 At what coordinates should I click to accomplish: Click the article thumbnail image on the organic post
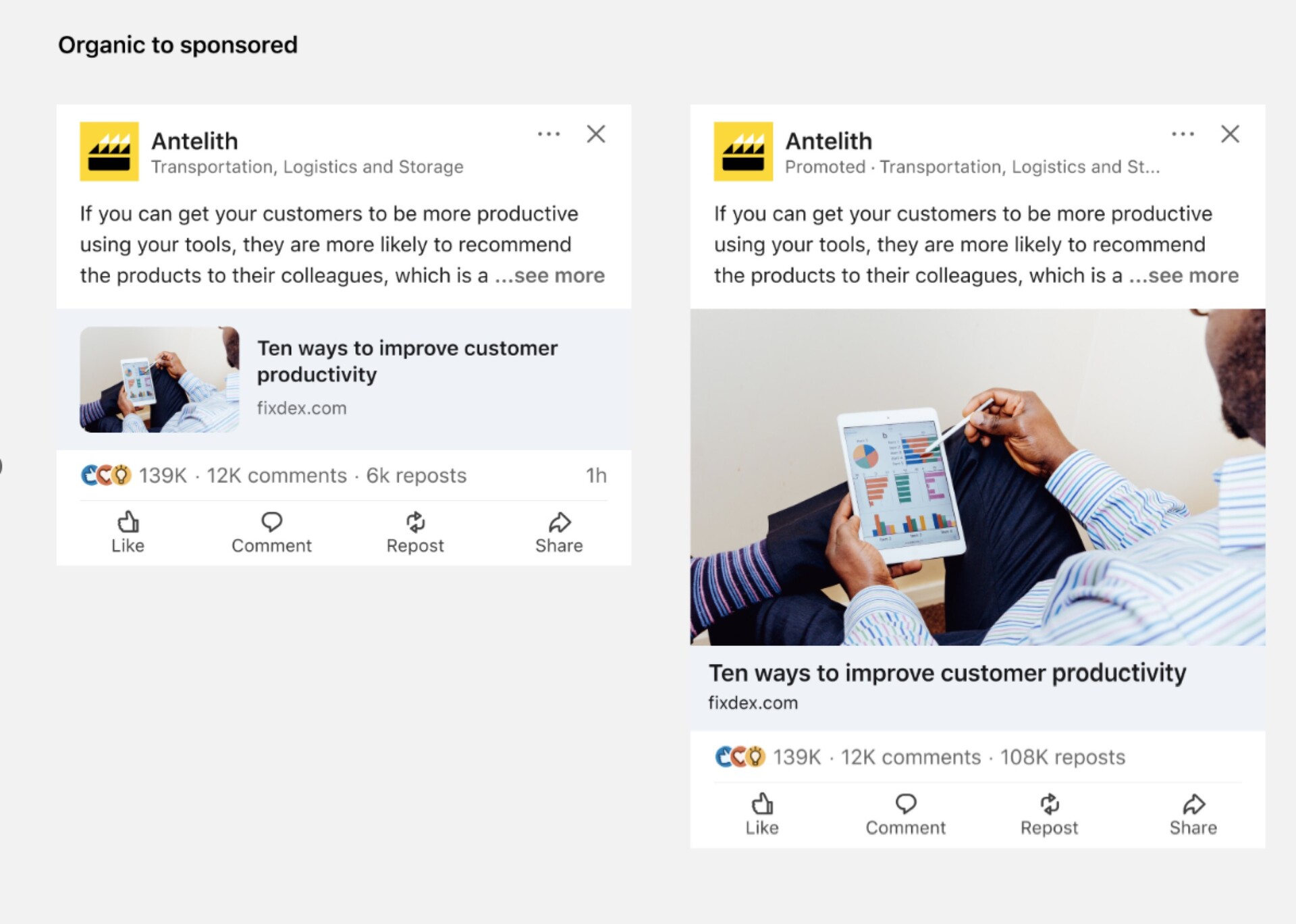[x=159, y=378]
